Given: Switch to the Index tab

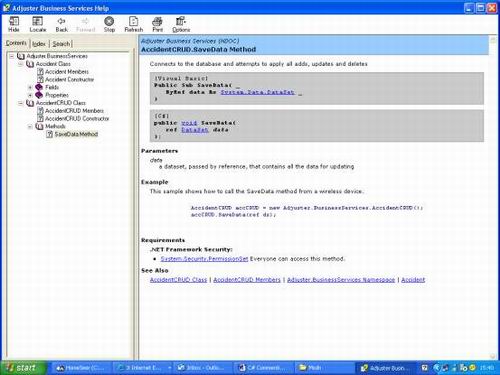Looking at the screenshot, I should tap(39, 44).
